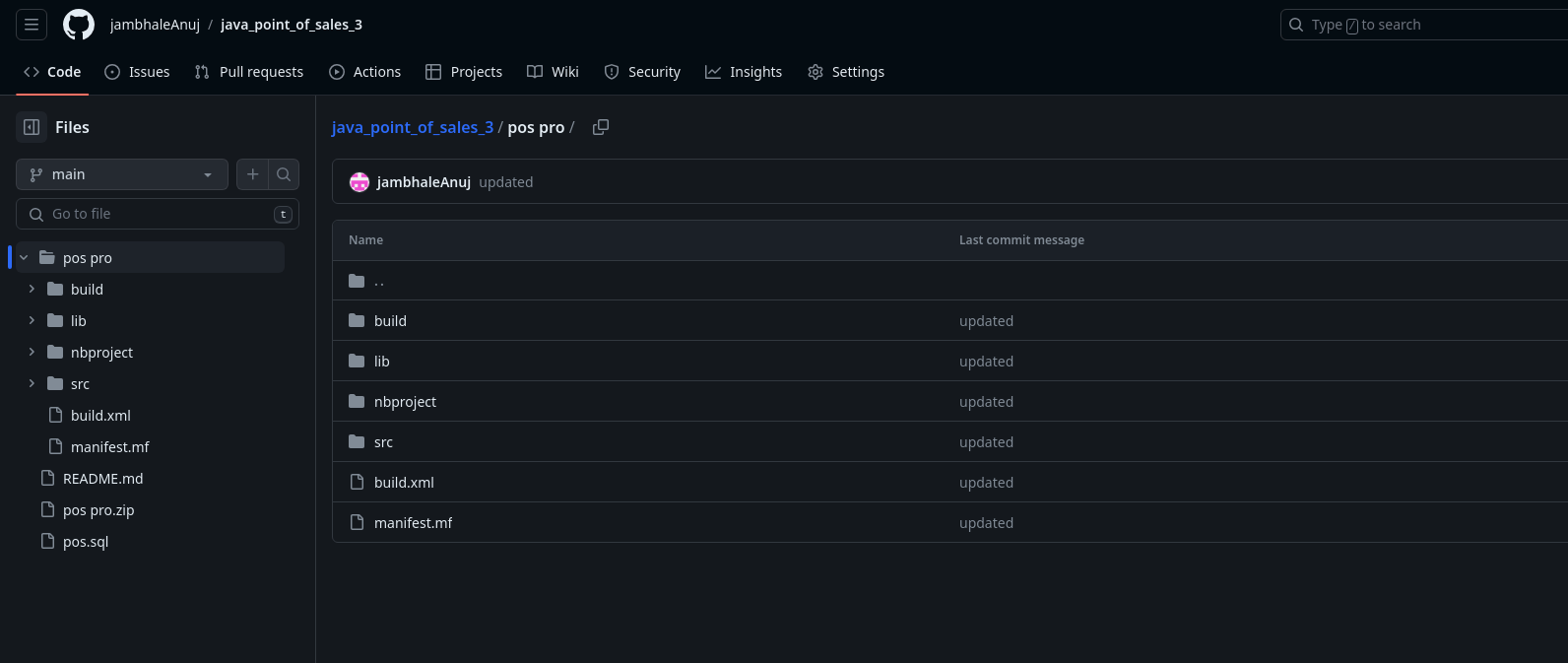Click the search files magnifier icon

284,174
